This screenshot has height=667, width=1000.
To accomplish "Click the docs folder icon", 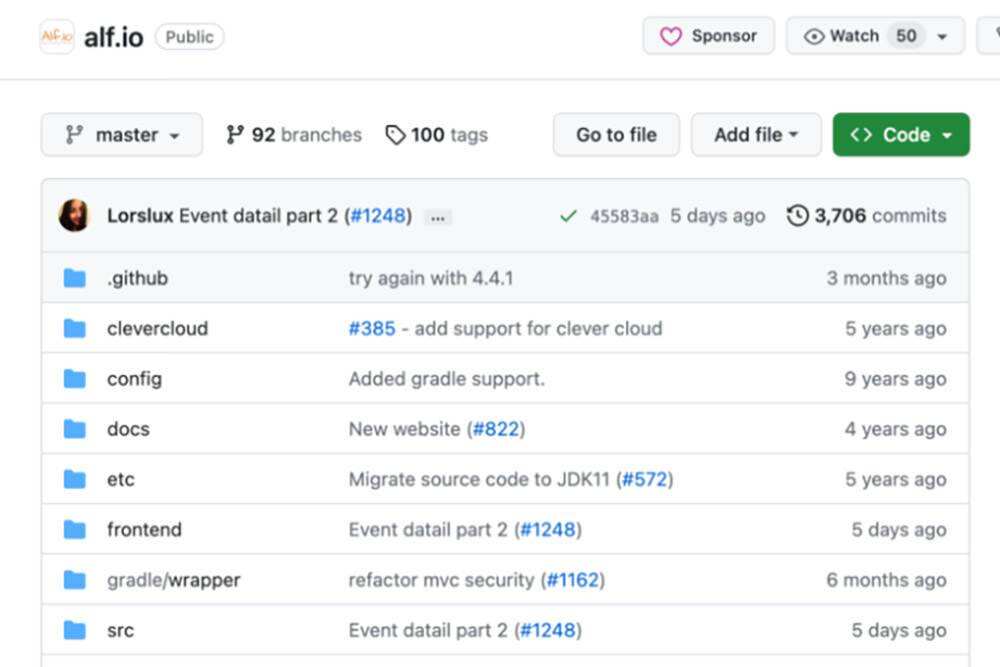I will pyautogui.click(x=75, y=429).
